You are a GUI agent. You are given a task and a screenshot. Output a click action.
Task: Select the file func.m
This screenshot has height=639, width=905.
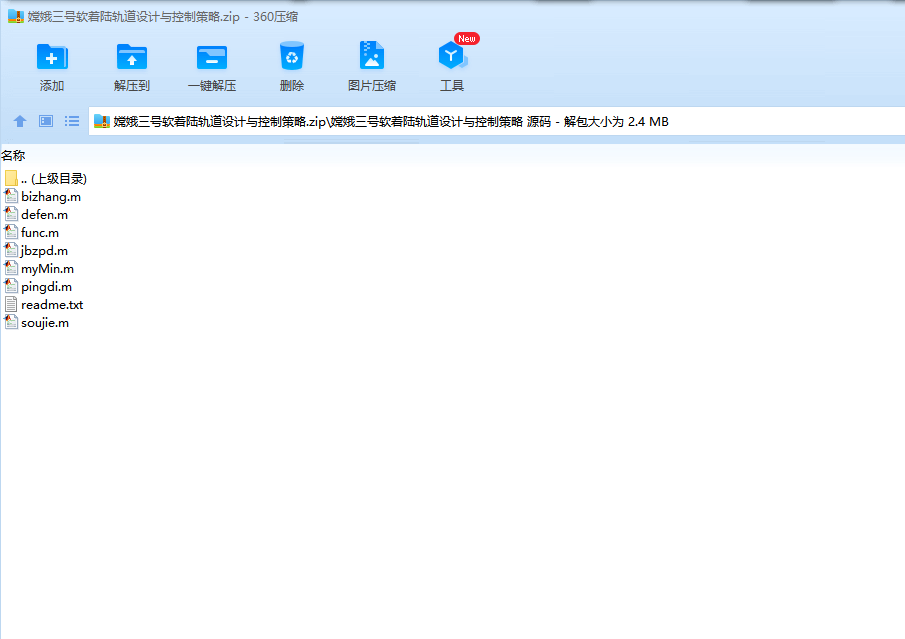(x=40, y=233)
